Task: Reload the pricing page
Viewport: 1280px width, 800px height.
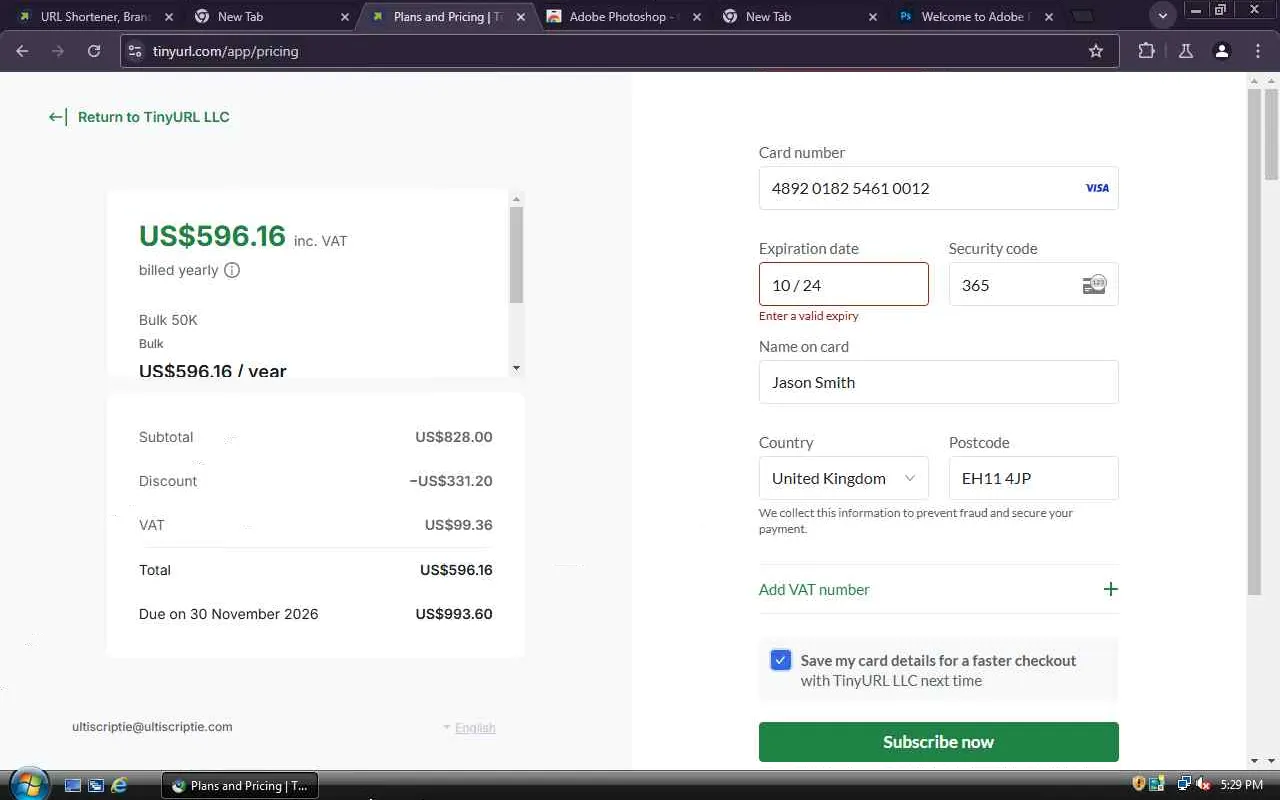Action: [x=94, y=51]
